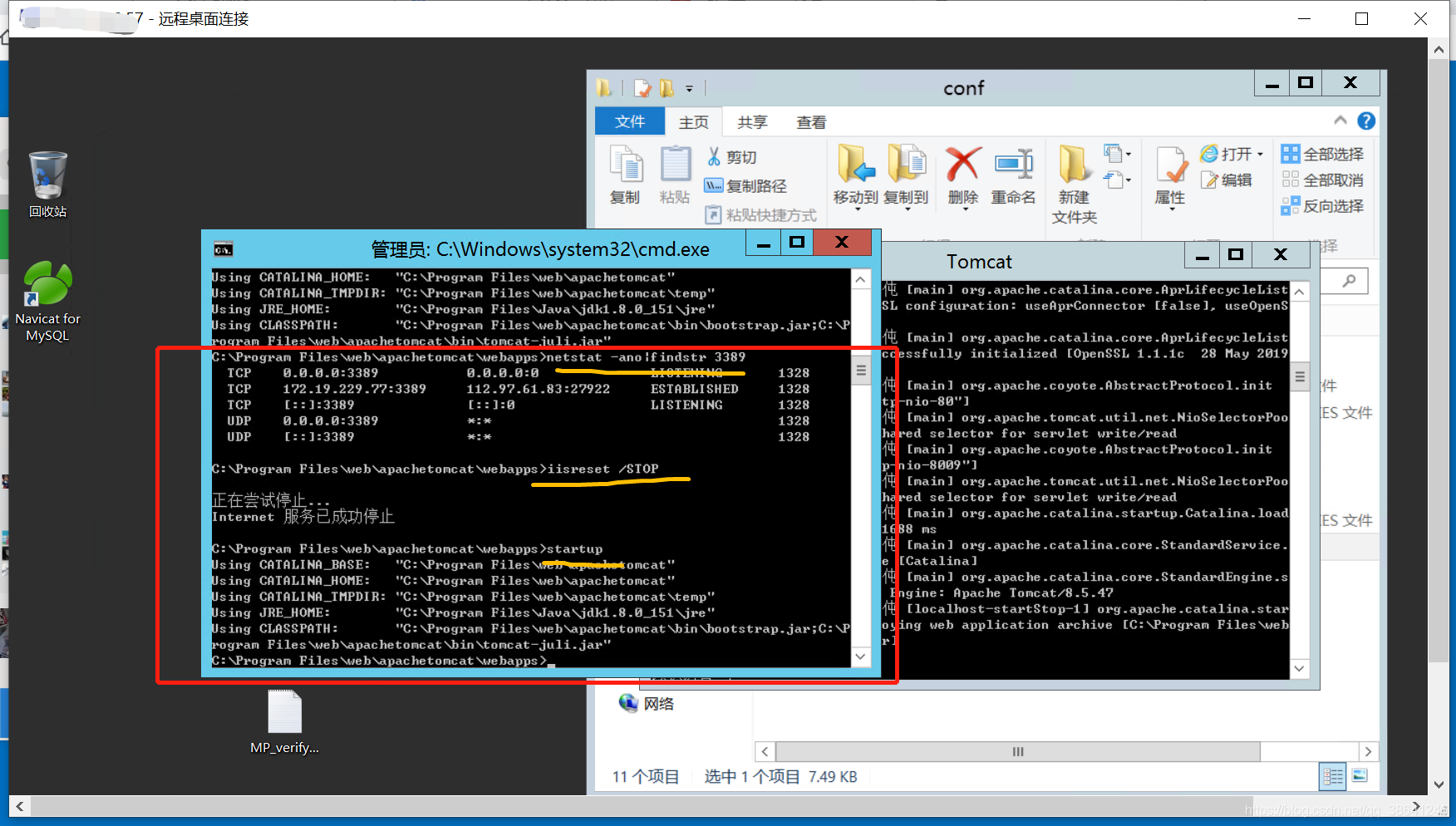The width and height of the screenshot is (1456, 826).
Task: Open the File (文件) ribbon tab
Action: 630,121
